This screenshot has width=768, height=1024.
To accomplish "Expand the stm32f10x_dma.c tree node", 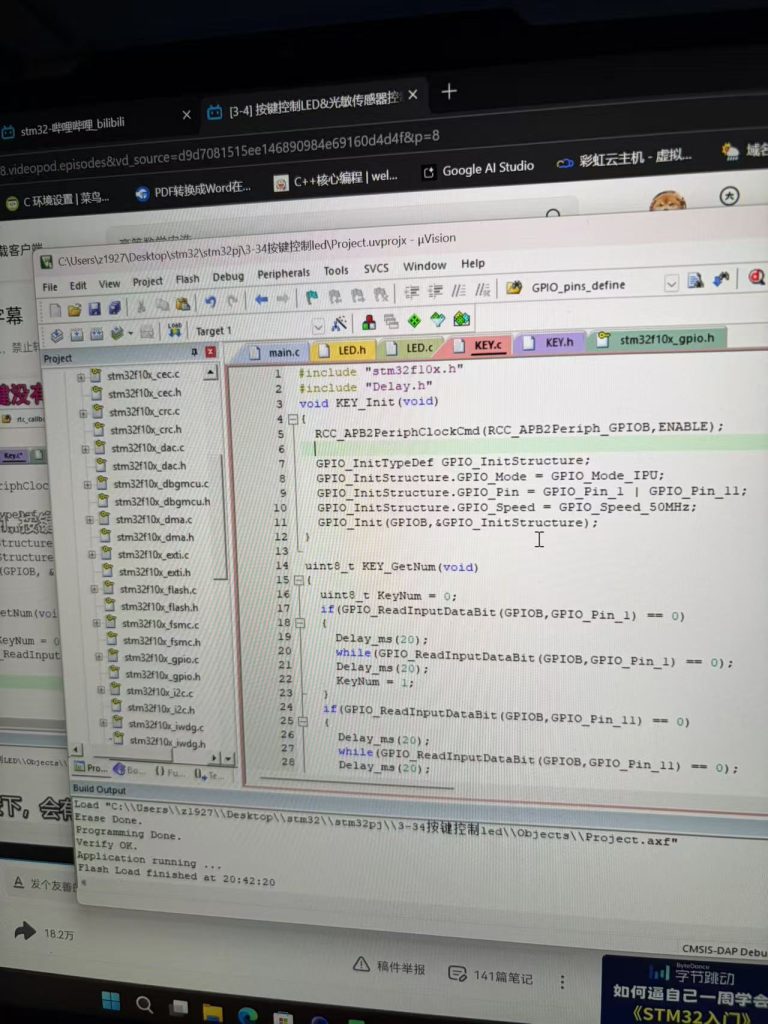I will (x=89, y=519).
